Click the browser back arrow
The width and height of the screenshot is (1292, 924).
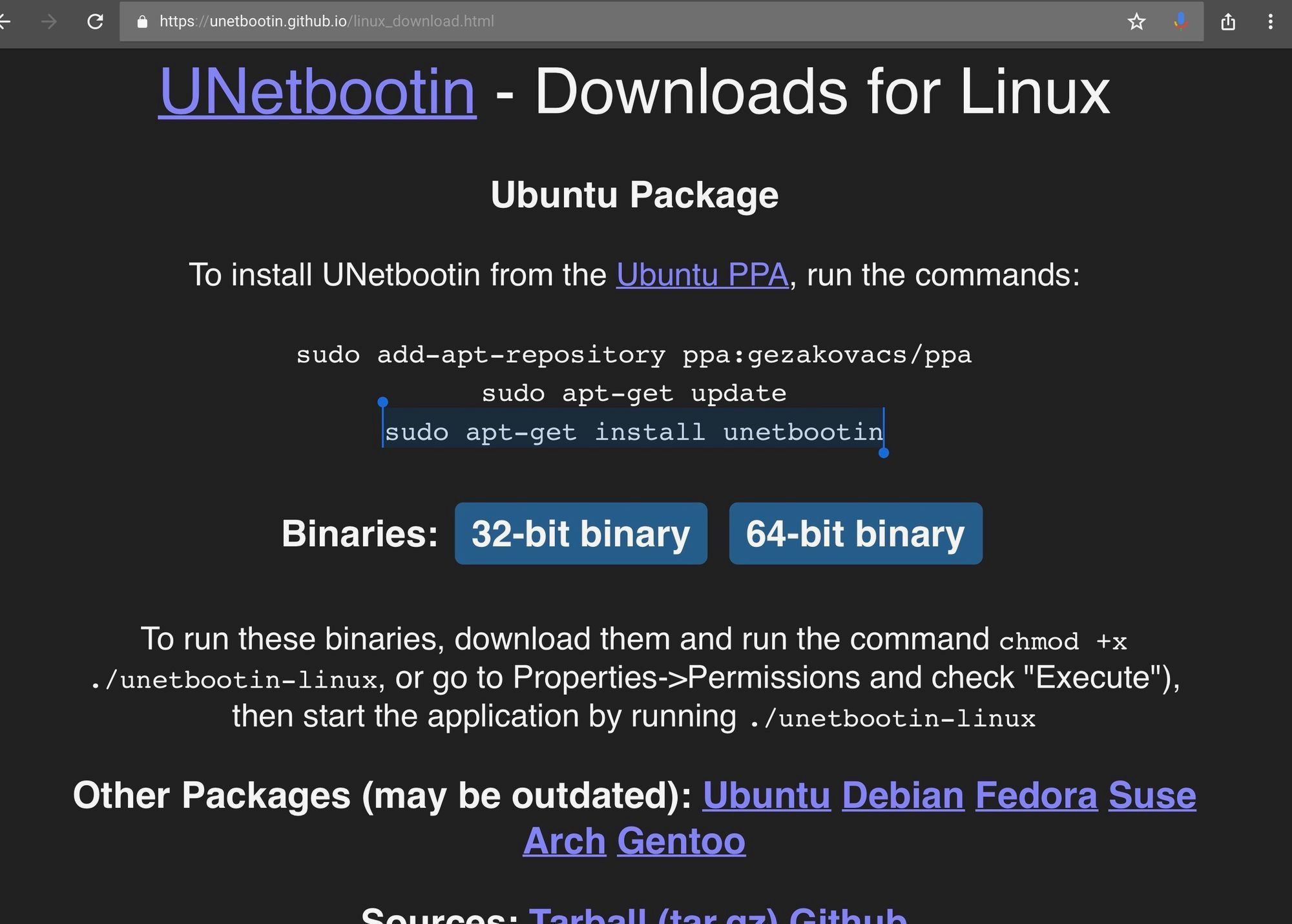pyautogui.click(x=5, y=22)
